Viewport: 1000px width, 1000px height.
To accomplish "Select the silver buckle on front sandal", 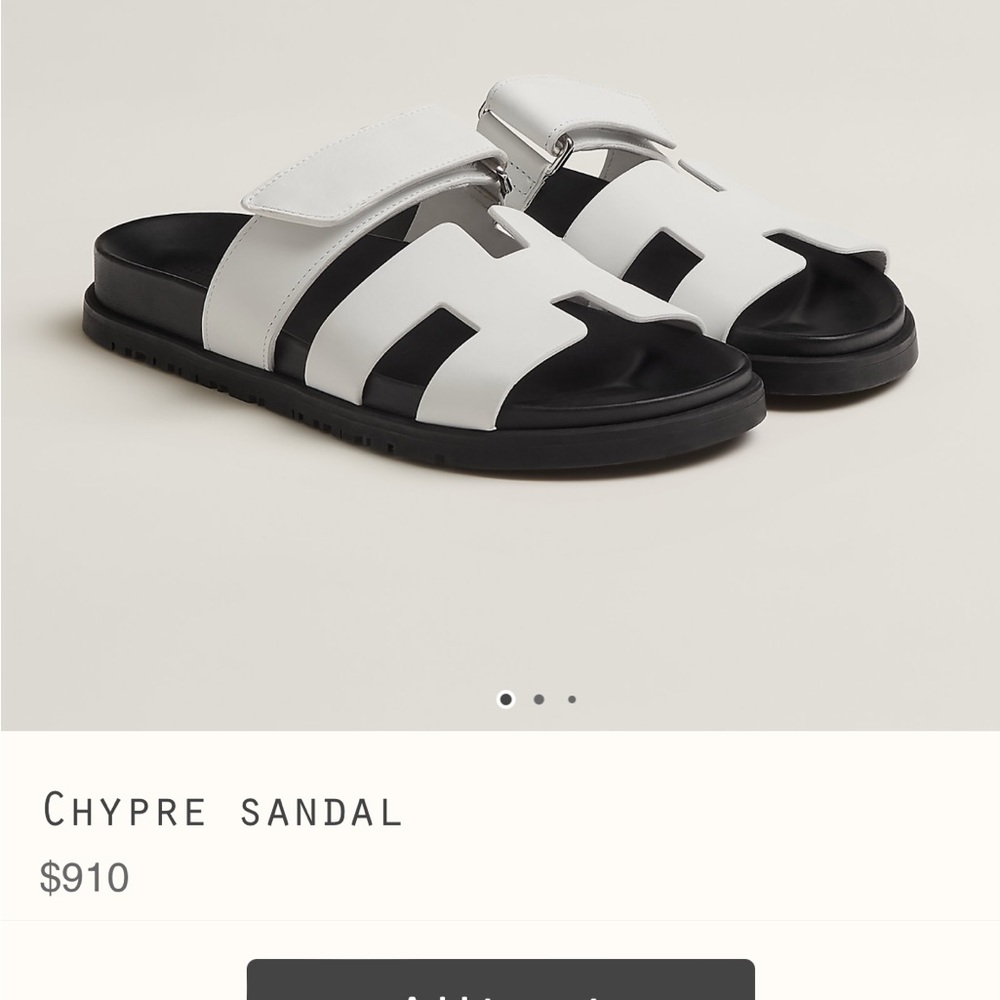I will [505, 182].
